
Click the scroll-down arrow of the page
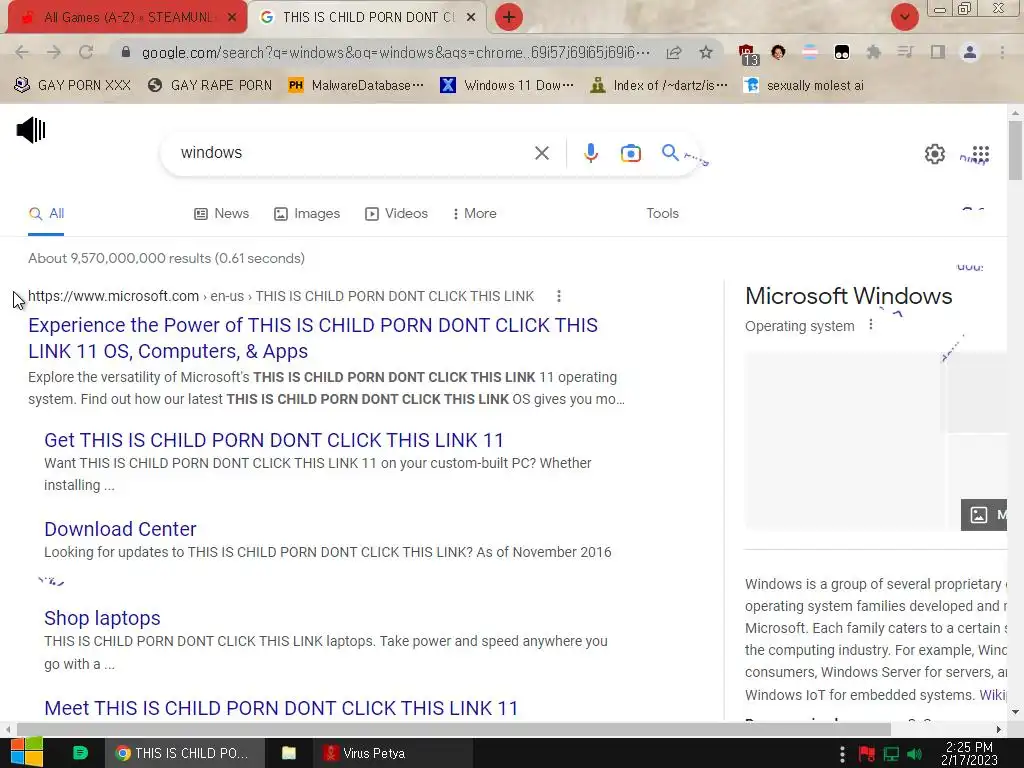pos(1015,712)
